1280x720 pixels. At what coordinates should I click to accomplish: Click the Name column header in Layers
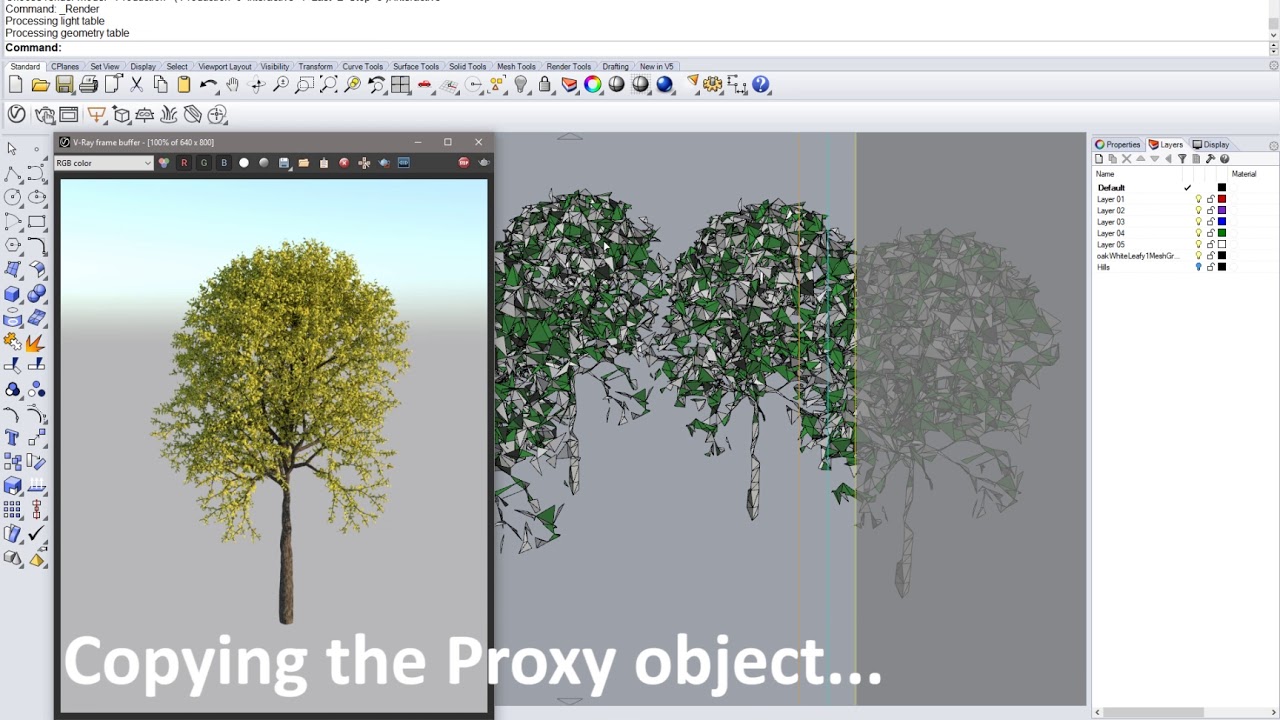point(1105,174)
